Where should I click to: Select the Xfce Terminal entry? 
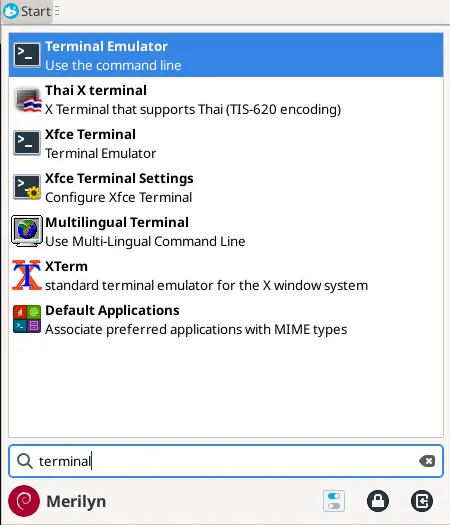[226, 143]
